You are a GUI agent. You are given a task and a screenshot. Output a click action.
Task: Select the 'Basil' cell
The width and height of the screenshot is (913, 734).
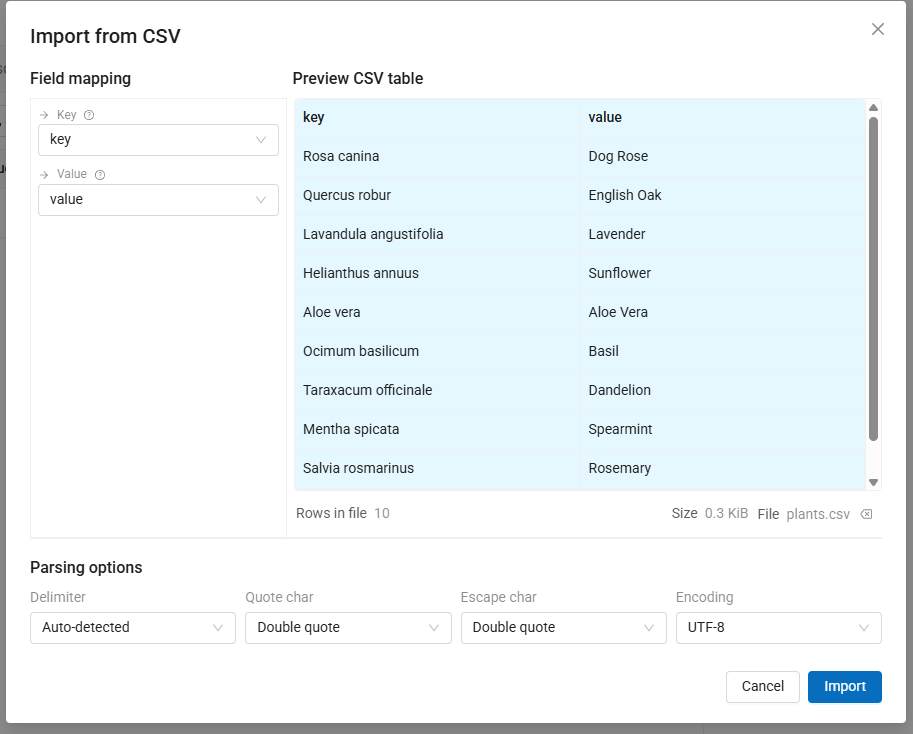coord(723,352)
